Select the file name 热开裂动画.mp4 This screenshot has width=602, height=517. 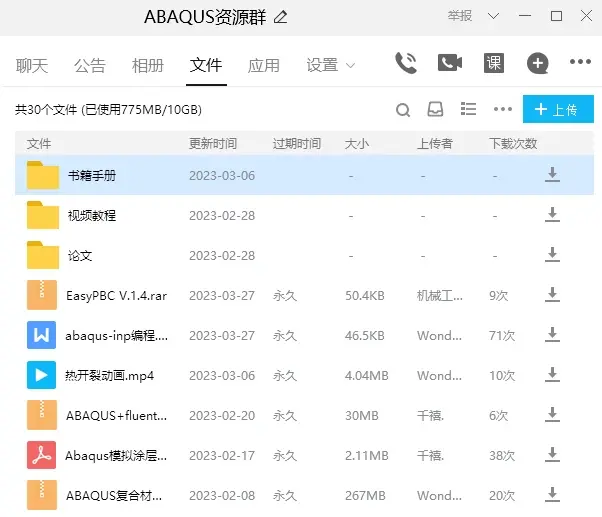pos(109,375)
